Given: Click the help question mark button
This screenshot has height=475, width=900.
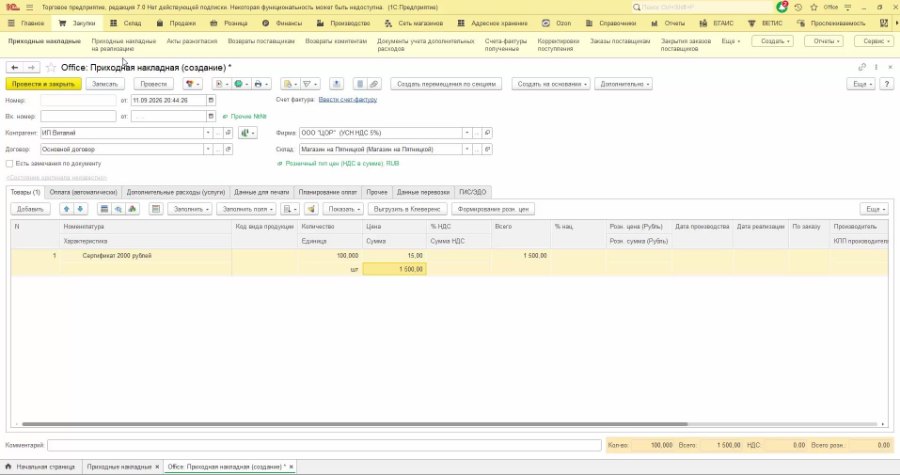Looking at the screenshot, I should click(887, 84).
